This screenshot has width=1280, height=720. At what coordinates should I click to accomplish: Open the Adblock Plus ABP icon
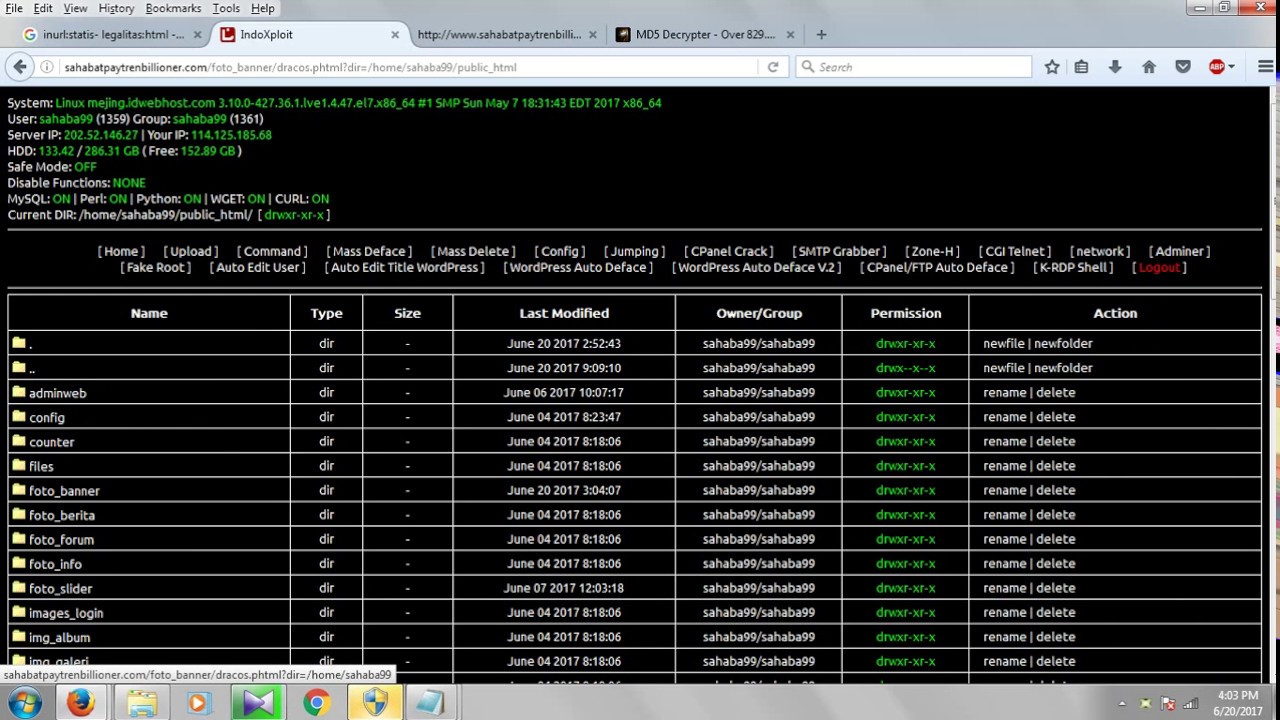[1217, 67]
